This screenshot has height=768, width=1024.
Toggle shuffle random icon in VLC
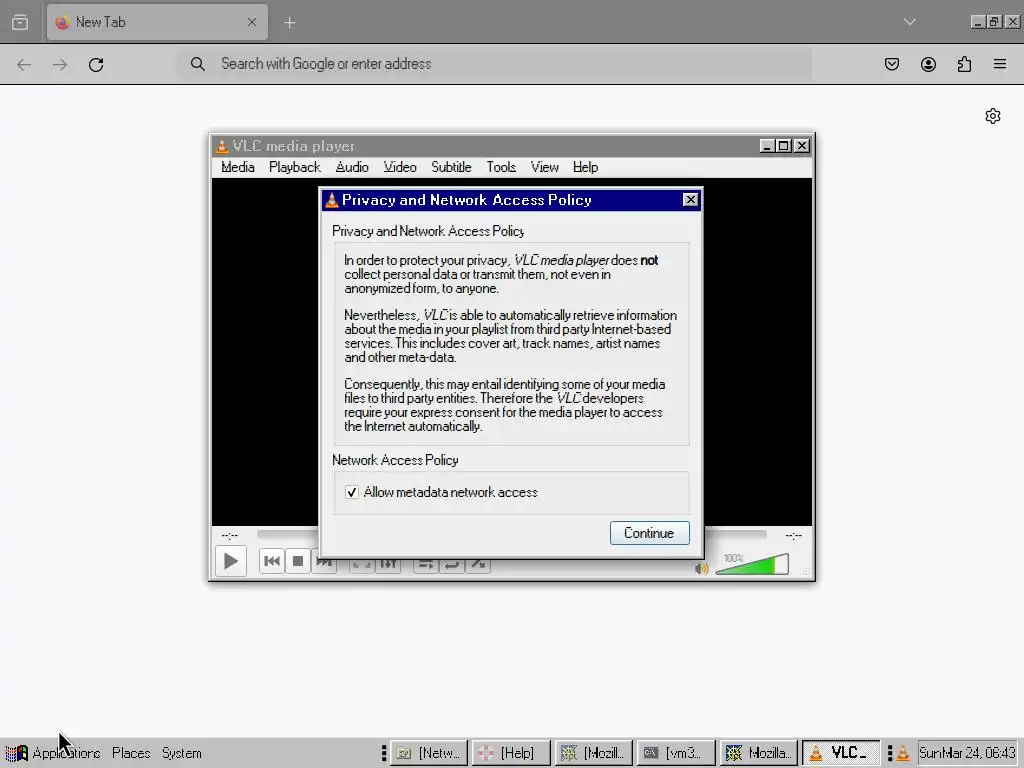point(478,565)
